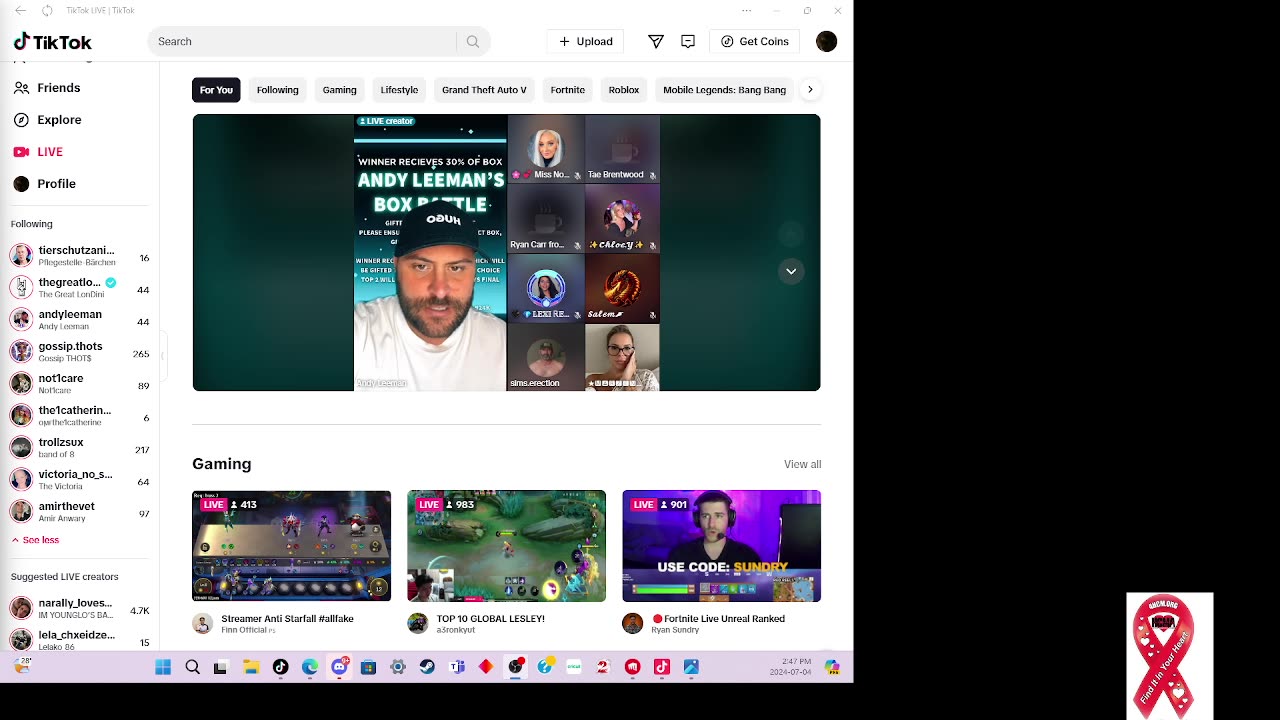Collapse following list with See less
The image size is (1280, 720).
tap(35, 540)
